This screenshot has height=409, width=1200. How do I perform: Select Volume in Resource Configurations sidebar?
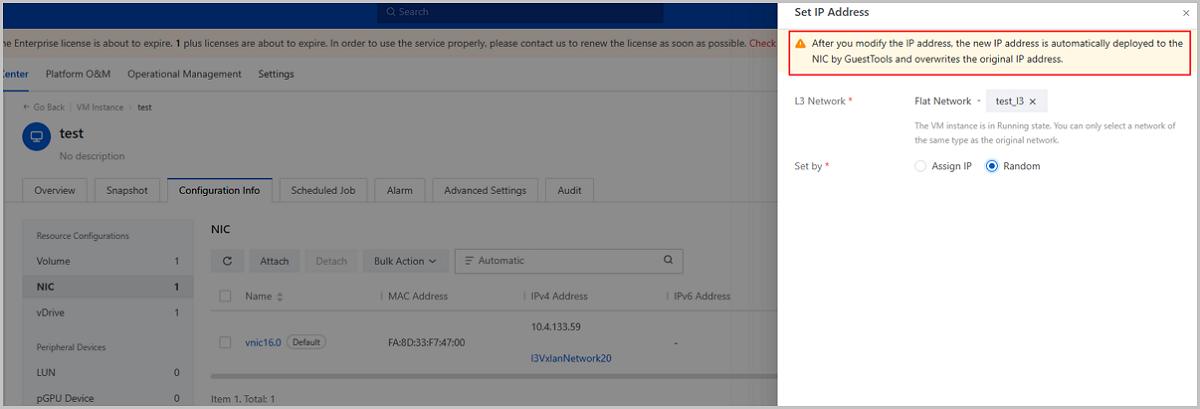53,261
